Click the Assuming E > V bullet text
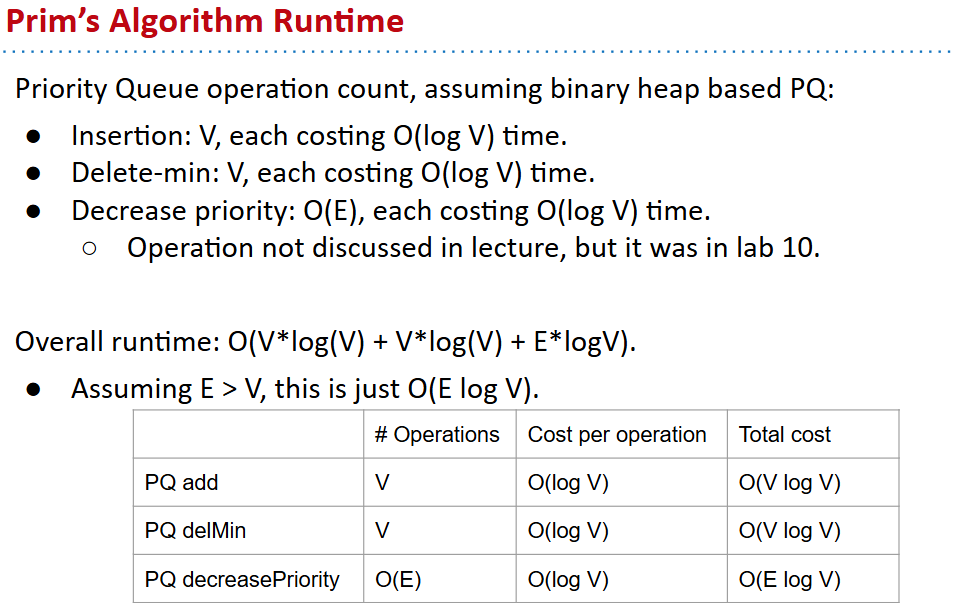The width and height of the screenshot is (954, 603). coord(305,388)
